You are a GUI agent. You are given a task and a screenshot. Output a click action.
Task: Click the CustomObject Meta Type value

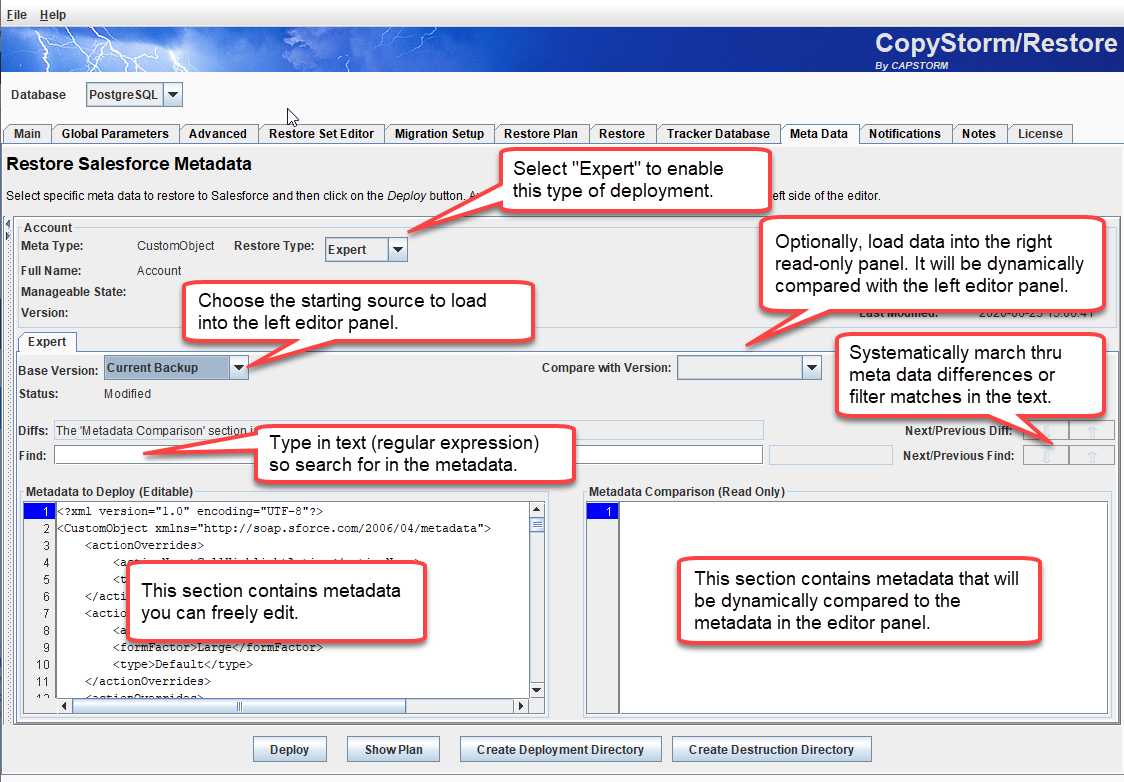point(176,246)
